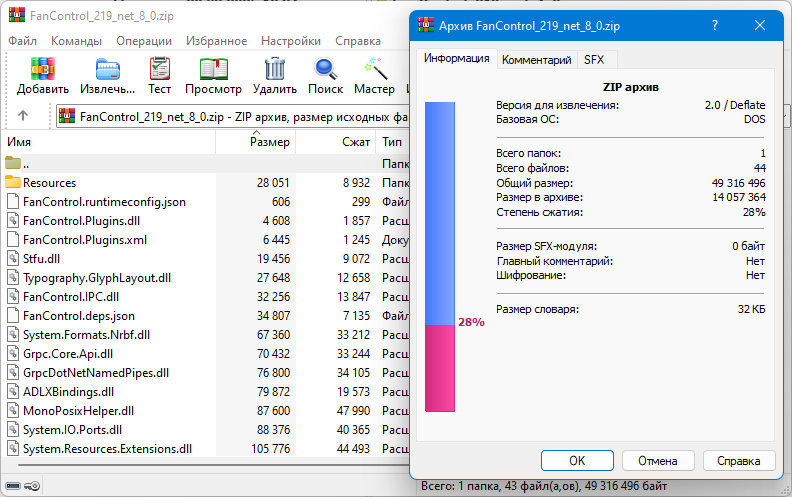Open the Файл menu

coord(22,41)
